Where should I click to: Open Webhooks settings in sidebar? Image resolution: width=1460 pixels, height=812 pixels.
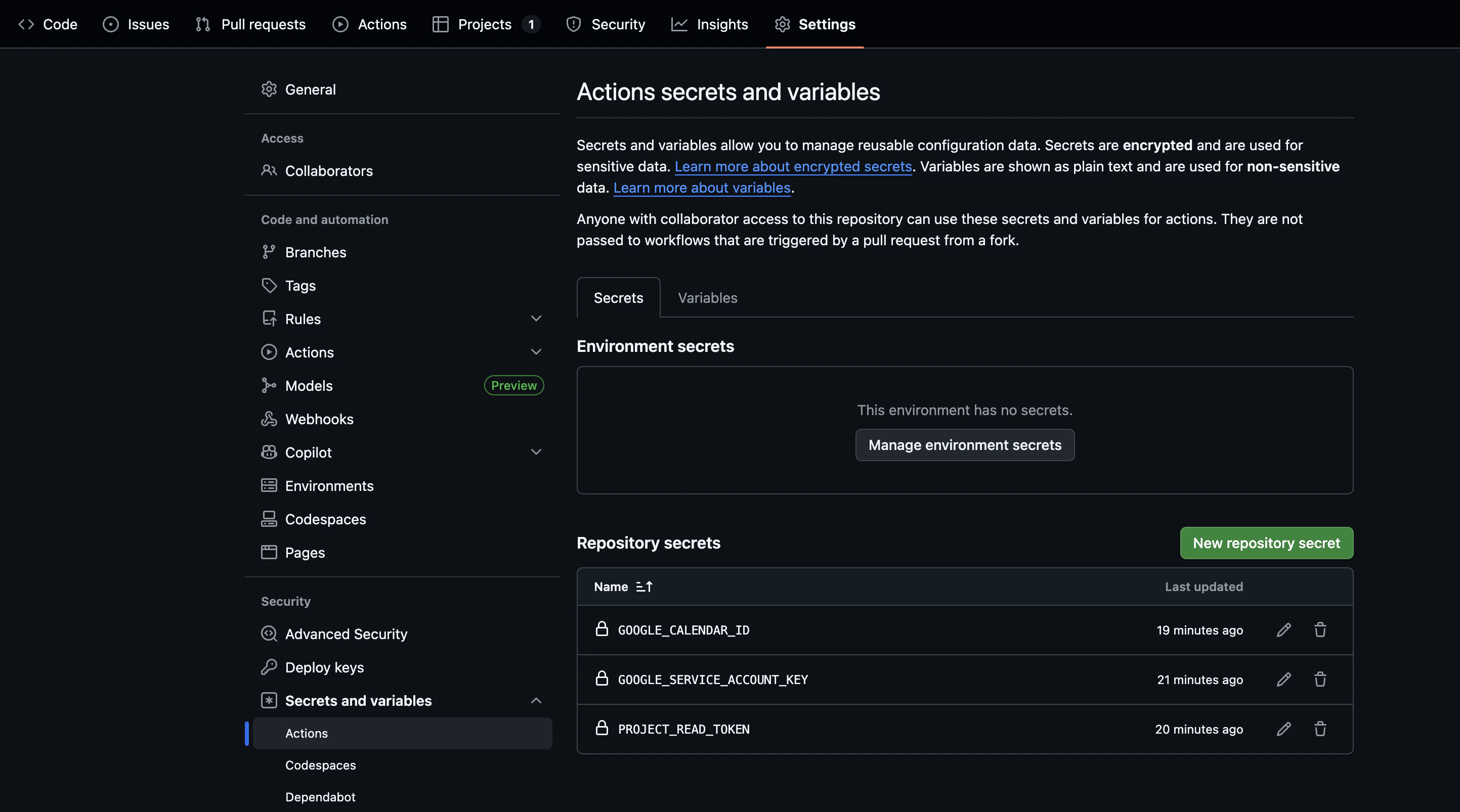pos(402,419)
